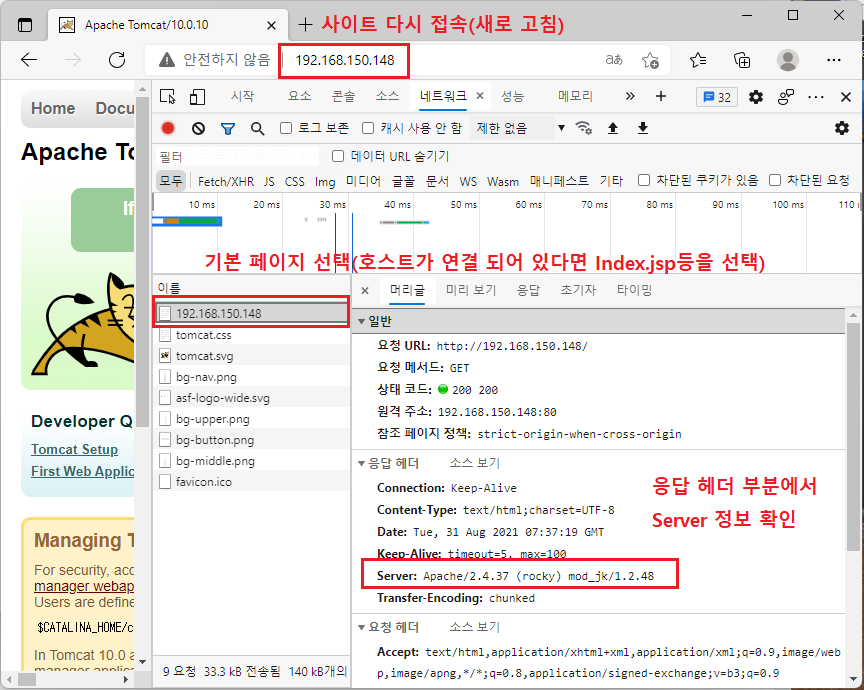Filter requests by CSS type
Image resolution: width=864 pixels, height=690 pixels.
pyautogui.click(x=294, y=181)
